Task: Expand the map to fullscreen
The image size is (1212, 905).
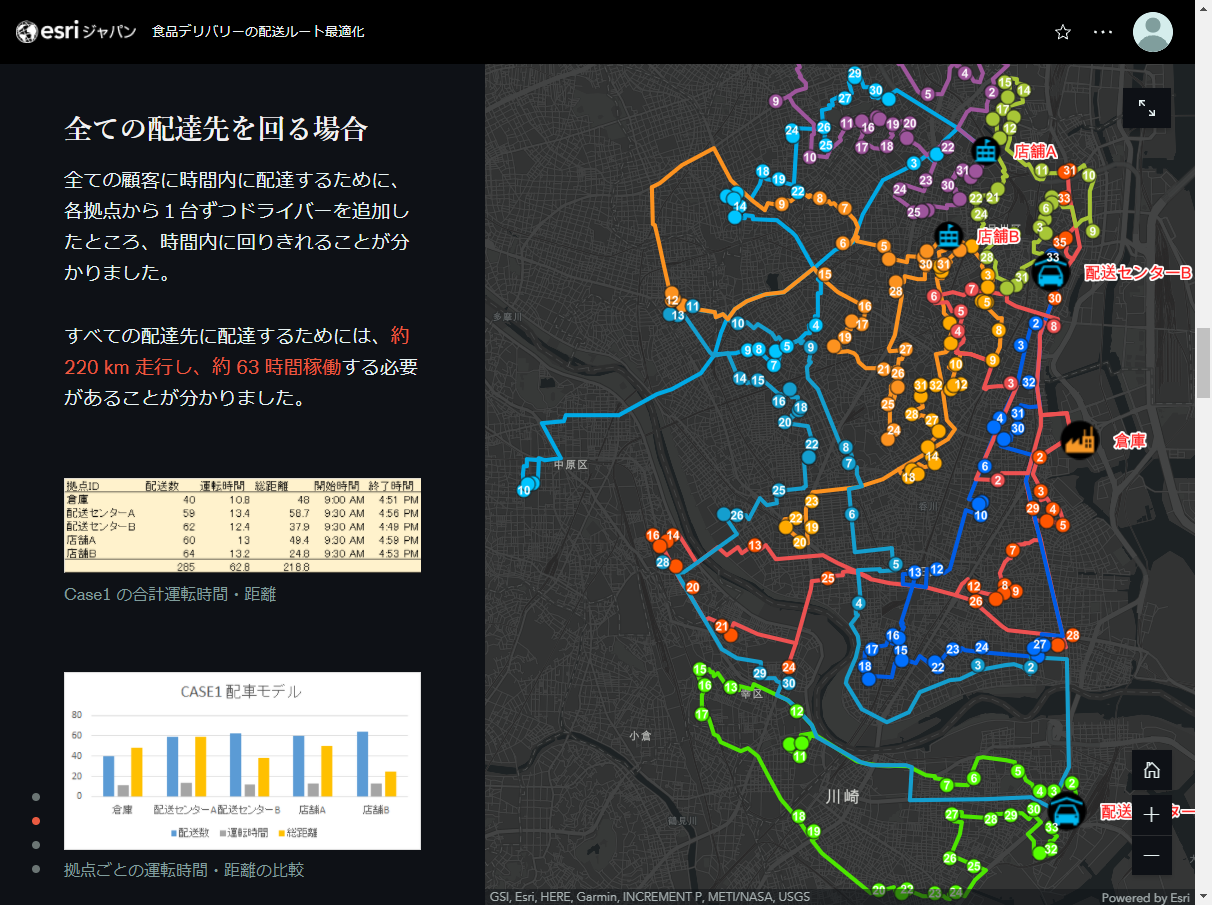Action: (1147, 108)
